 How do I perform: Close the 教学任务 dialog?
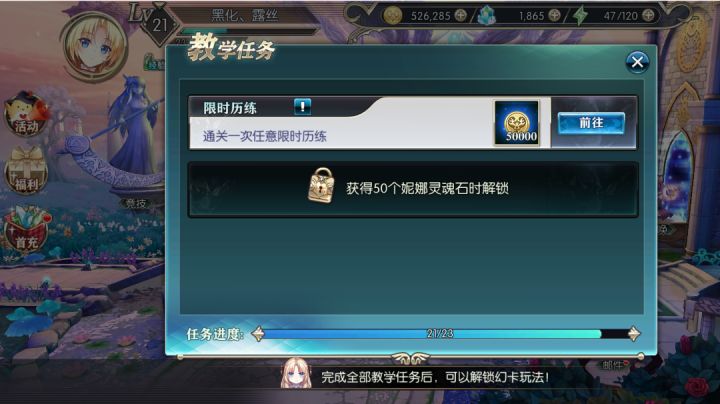(637, 62)
